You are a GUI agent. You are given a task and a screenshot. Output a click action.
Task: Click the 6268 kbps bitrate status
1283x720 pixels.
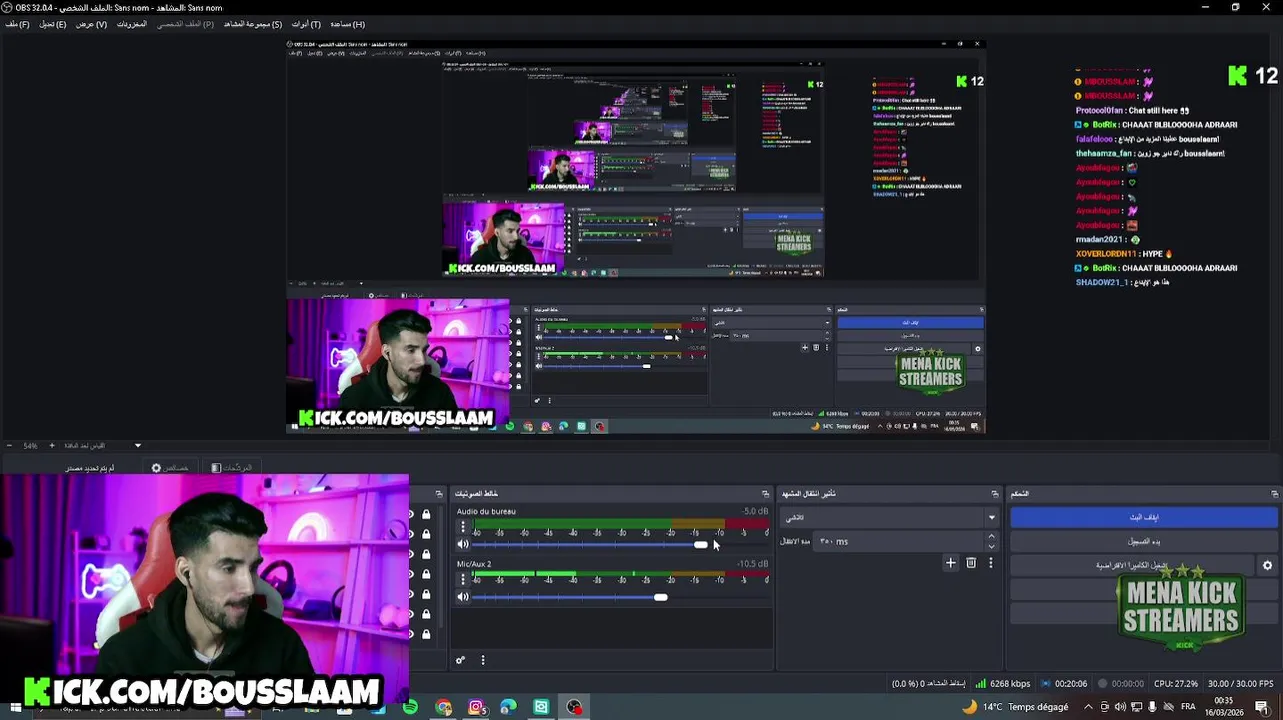1005,684
